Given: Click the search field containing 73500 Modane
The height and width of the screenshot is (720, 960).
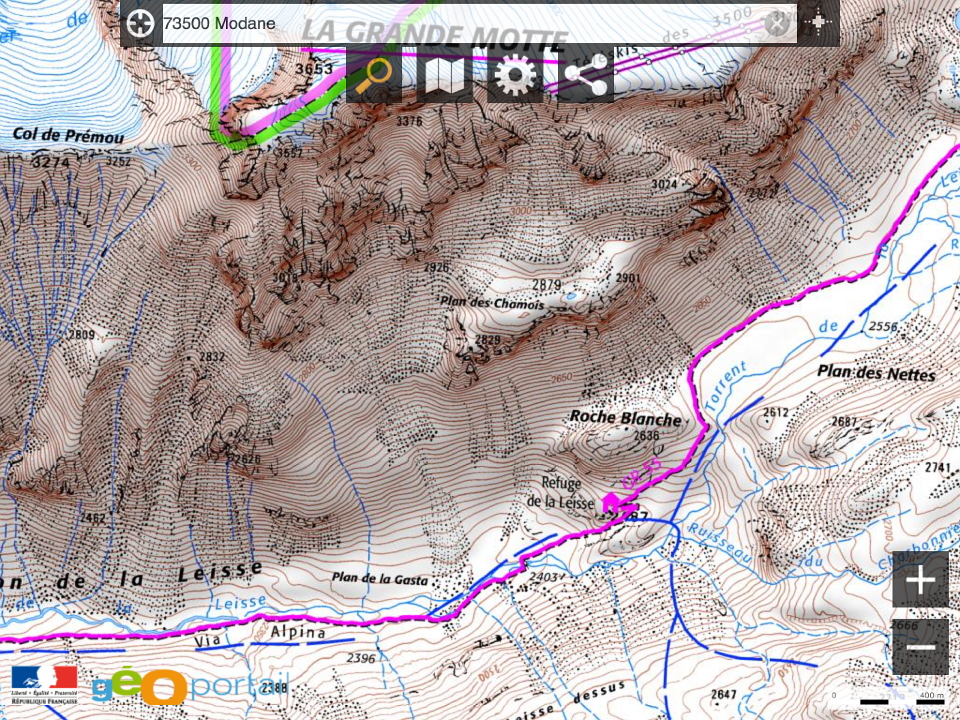Looking at the screenshot, I should (x=479, y=23).
